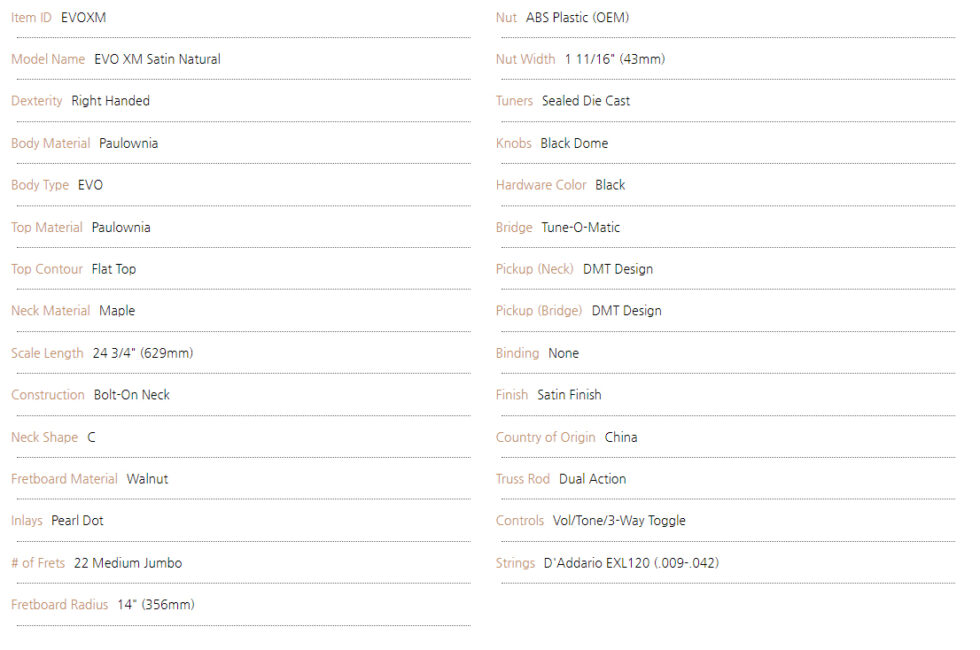Click the Country of Origin label

546,438
